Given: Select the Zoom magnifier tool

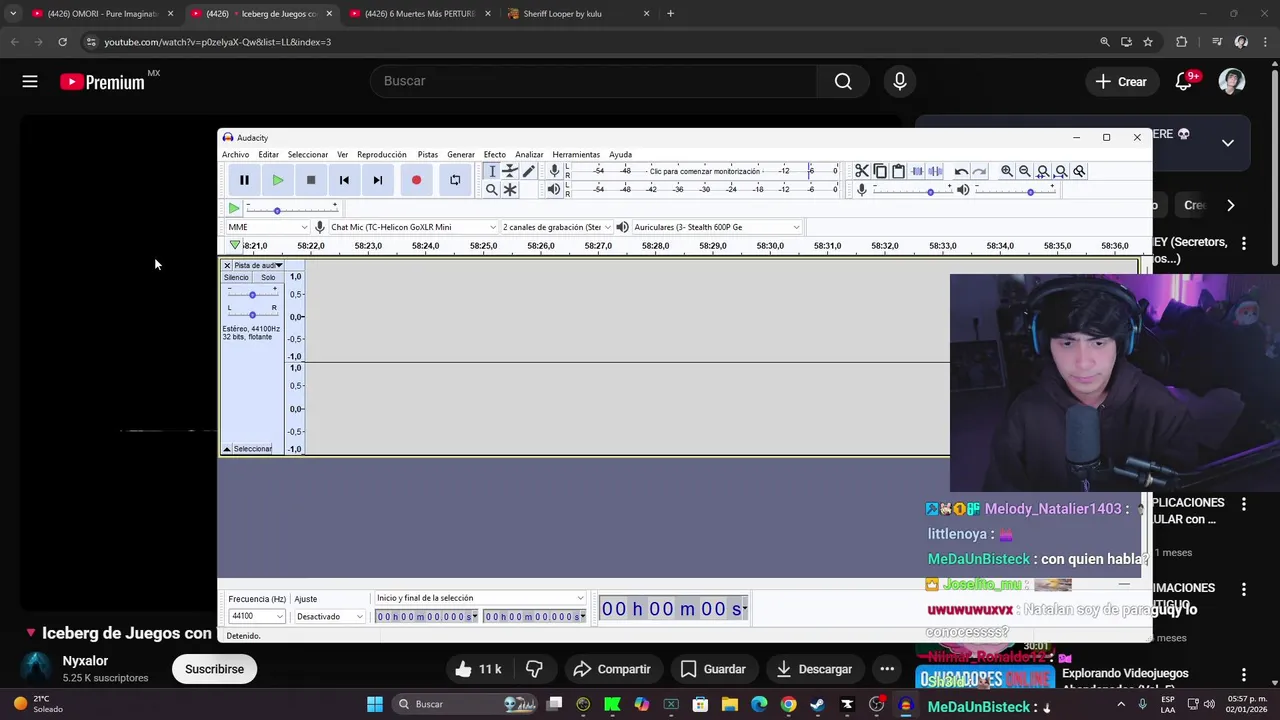Looking at the screenshot, I should pyautogui.click(x=492, y=189).
